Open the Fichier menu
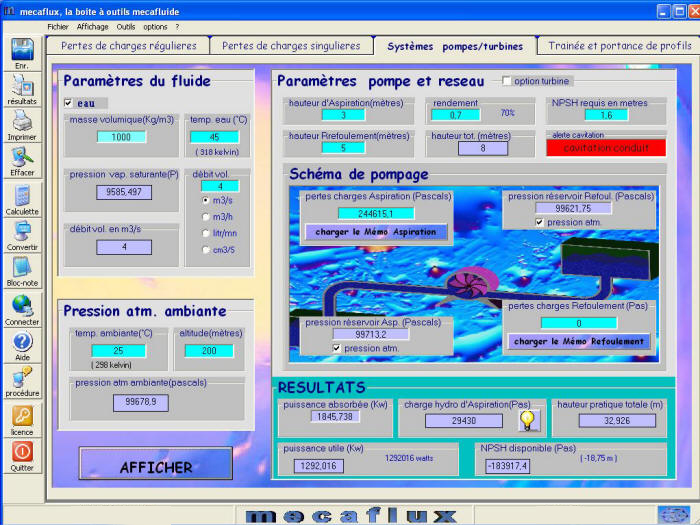The width and height of the screenshot is (700, 525). point(58,27)
